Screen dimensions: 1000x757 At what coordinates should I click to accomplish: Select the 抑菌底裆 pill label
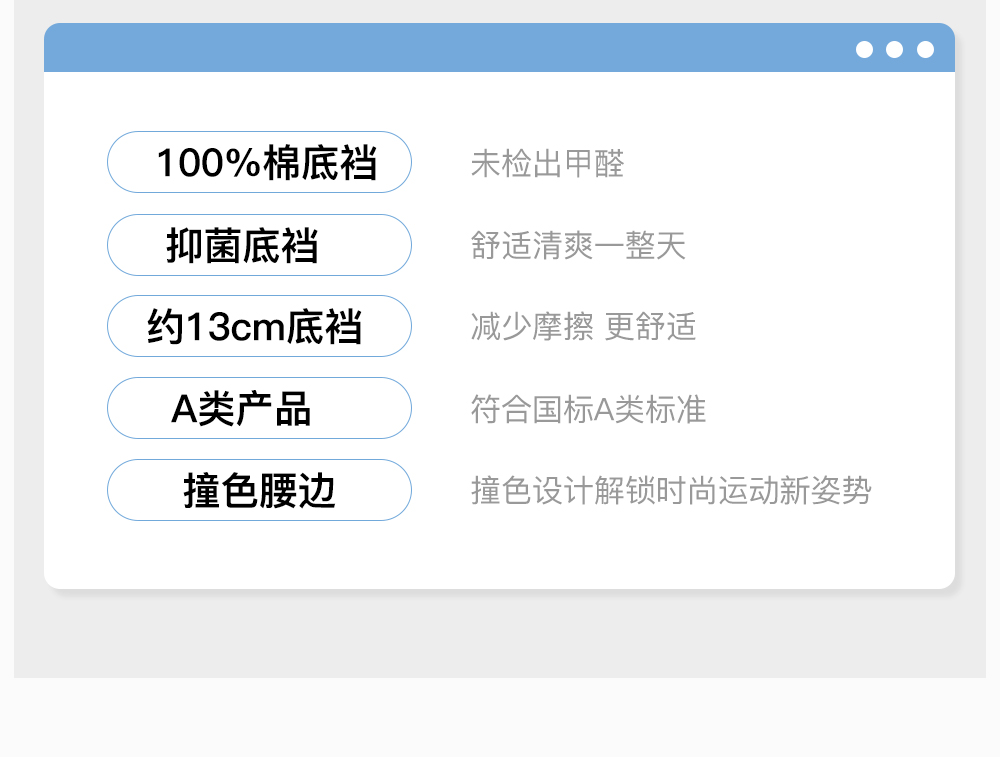click(x=259, y=245)
